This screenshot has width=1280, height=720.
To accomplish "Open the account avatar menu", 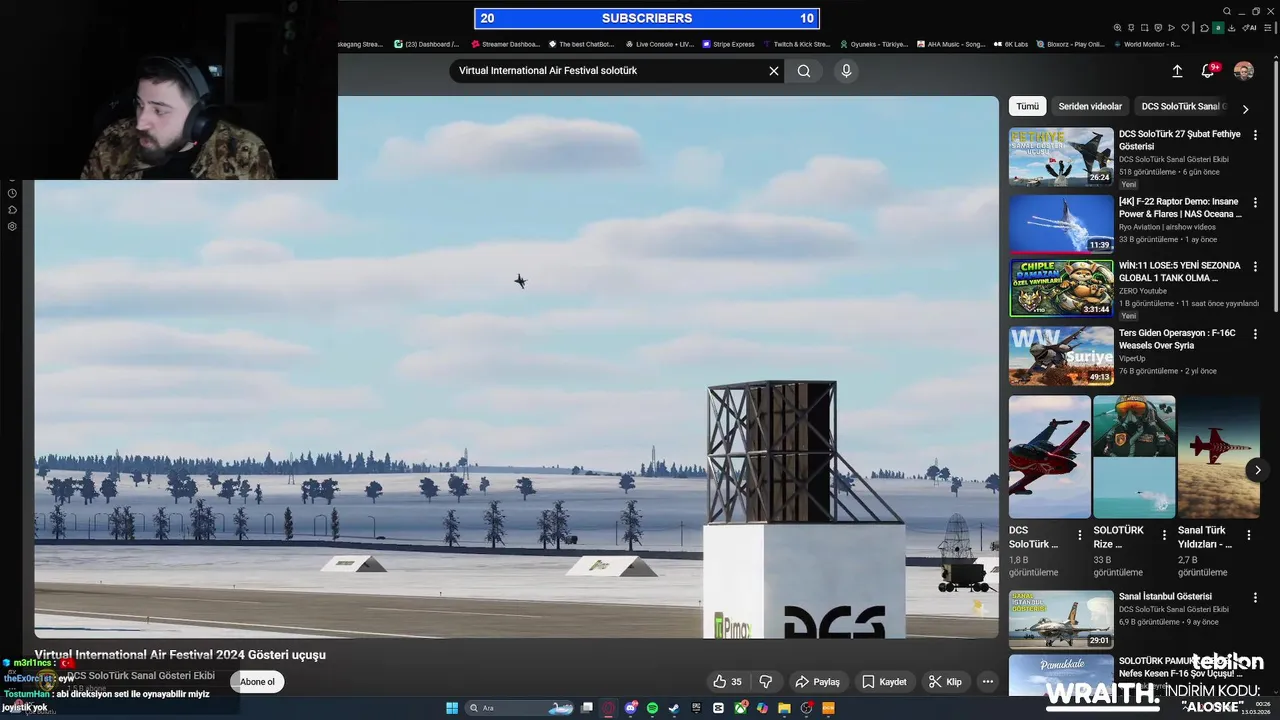I will pyautogui.click(x=1244, y=71).
